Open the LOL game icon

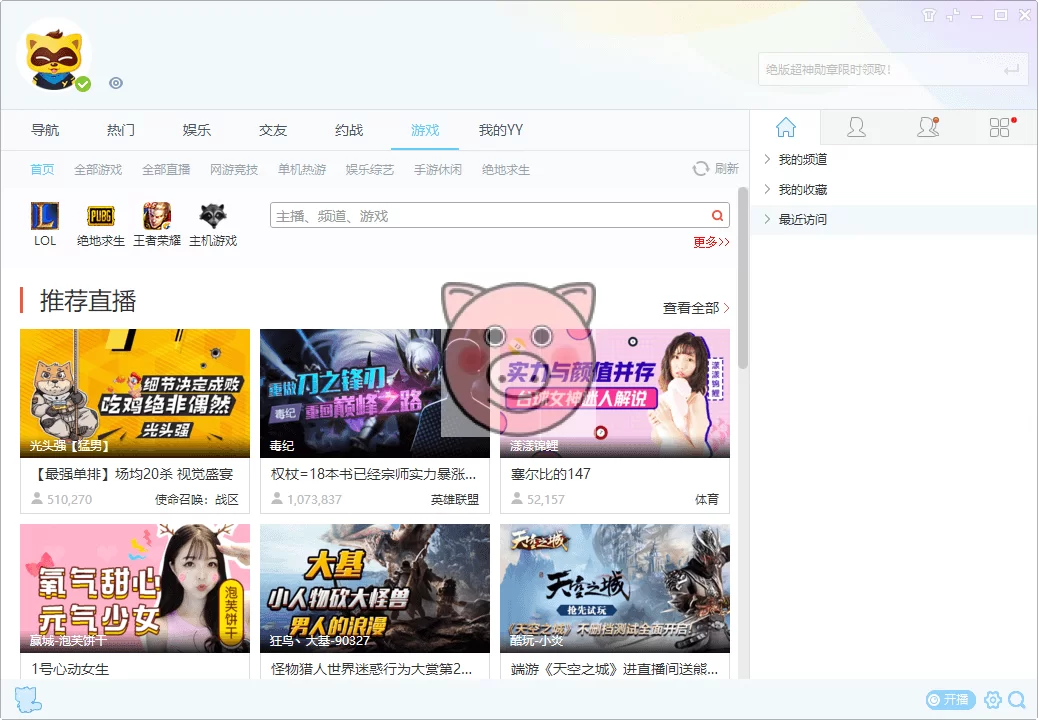point(45,216)
